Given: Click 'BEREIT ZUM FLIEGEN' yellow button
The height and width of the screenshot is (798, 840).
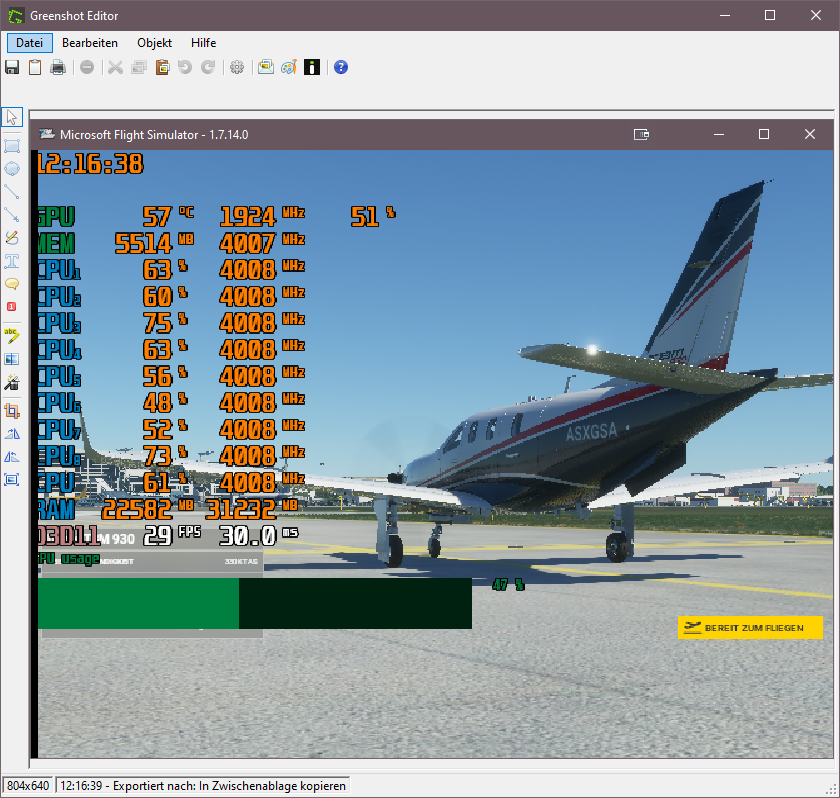Looking at the screenshot, I should 750,628.
